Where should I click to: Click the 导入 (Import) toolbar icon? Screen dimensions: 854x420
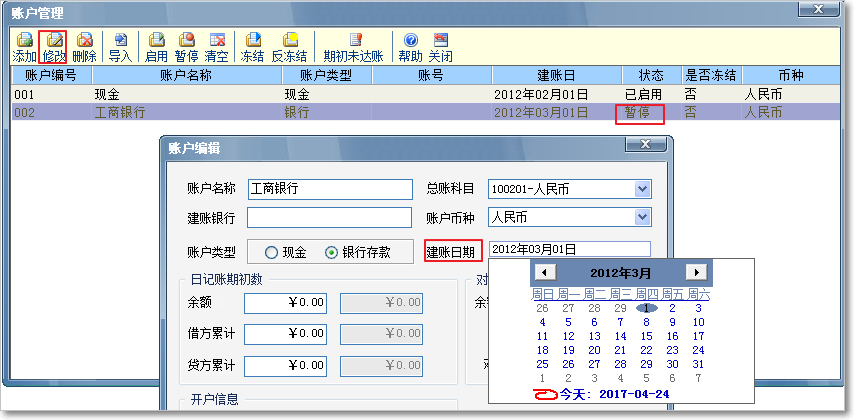[x=120, y=47]
